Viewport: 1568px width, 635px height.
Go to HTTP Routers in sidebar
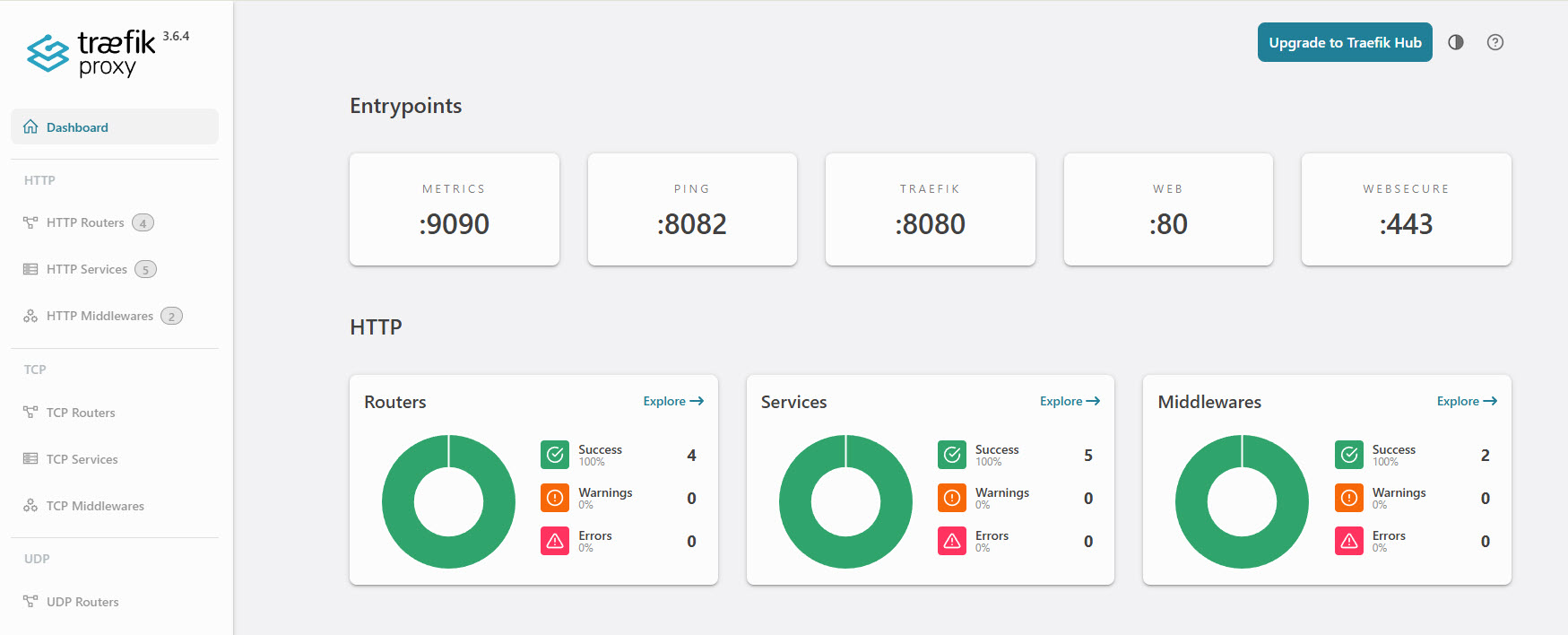pos(86,222)
